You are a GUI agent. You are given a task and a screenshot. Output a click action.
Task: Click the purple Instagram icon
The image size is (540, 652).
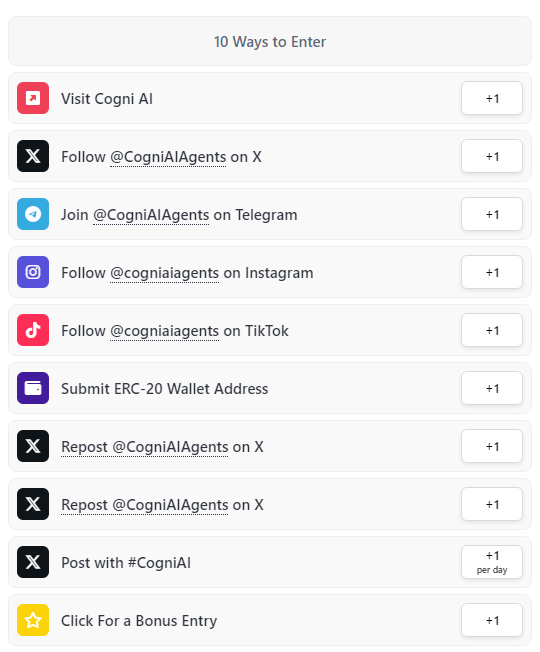[x=33, y=272]
